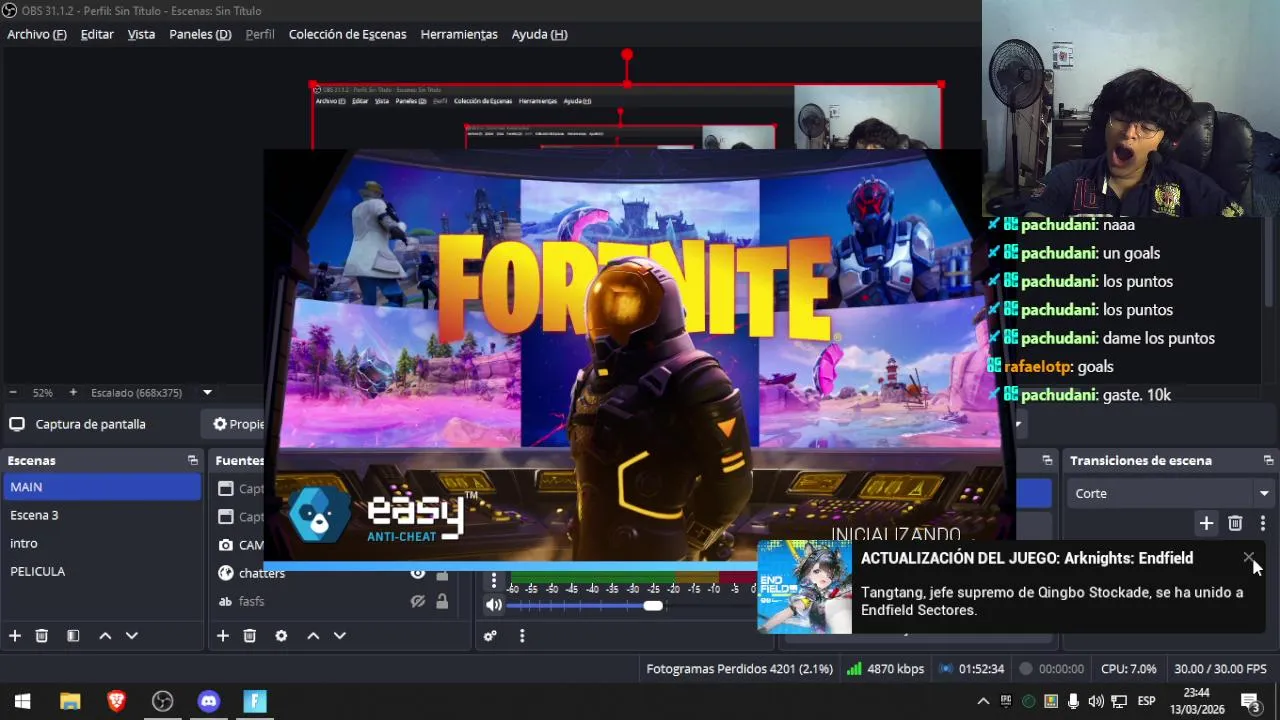This screenshot has height=720, width=1280.
Task: Remove selected source with Fuentes trash icon
Action: click(250, 636)
